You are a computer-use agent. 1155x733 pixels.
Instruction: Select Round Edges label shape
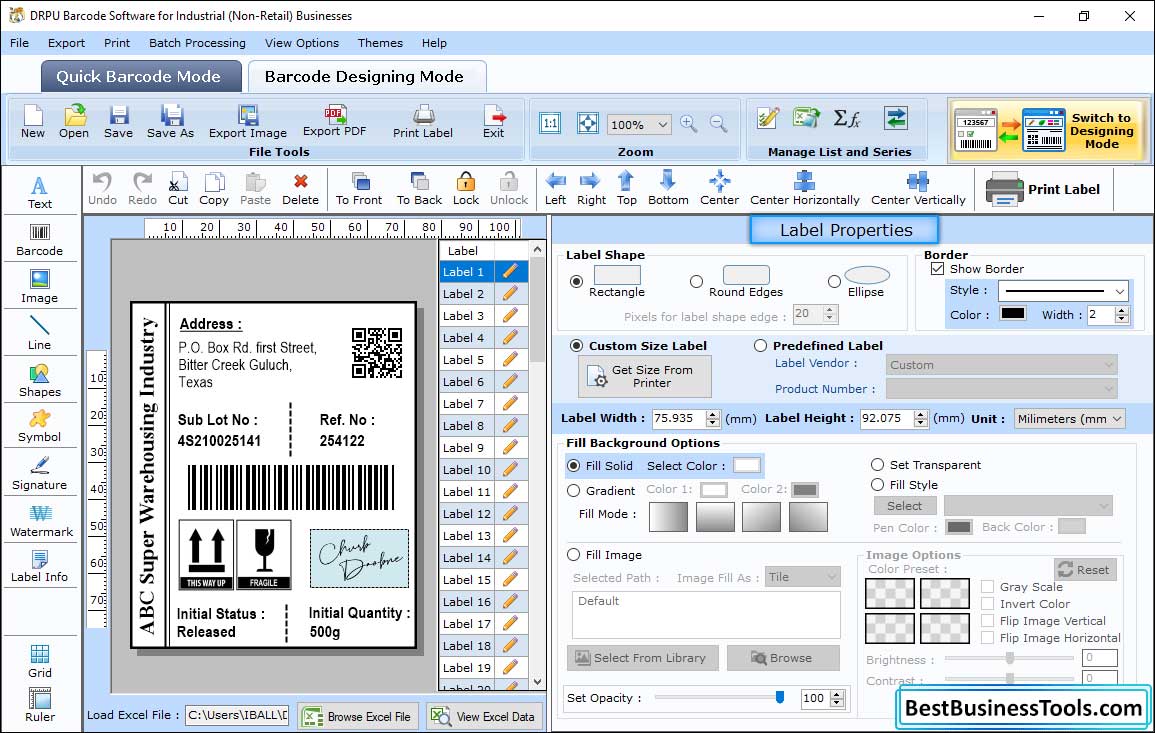click(696, 281)
